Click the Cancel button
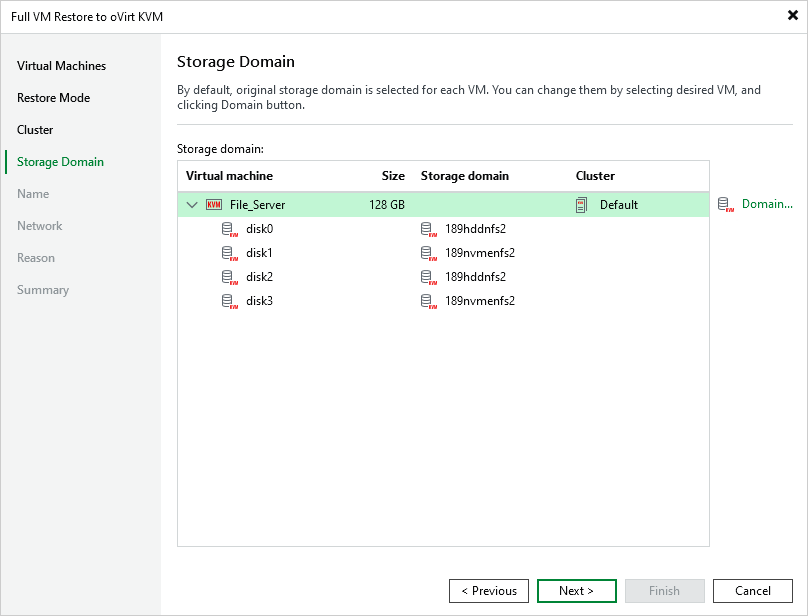The width and height of the screenshot is (808, 616). (753, 591)
